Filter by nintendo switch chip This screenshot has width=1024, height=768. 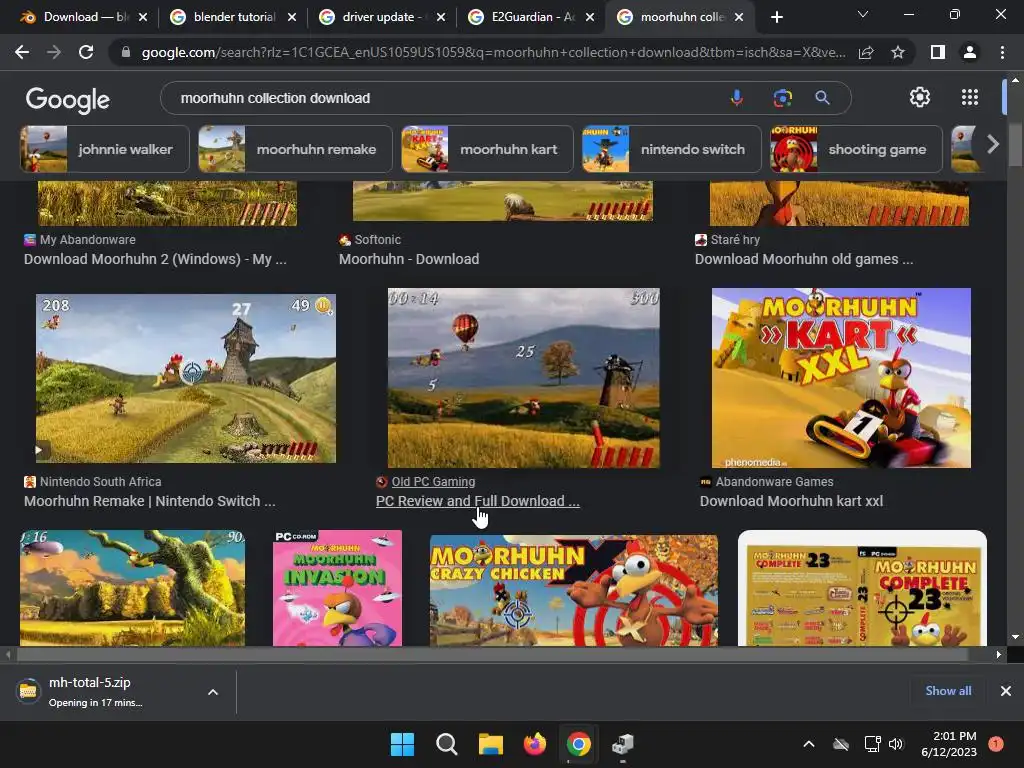coord(671,149)
